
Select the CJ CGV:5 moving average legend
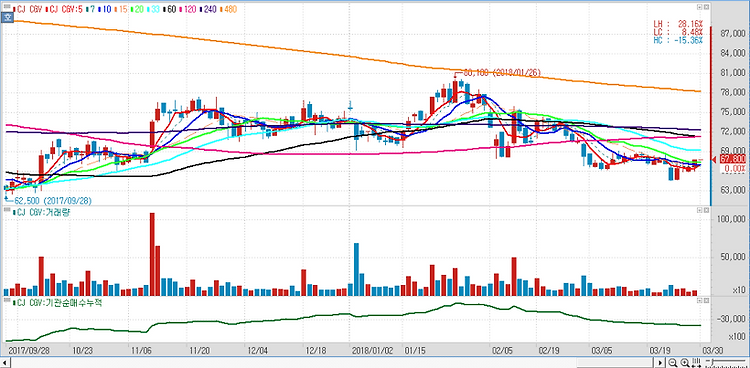(x=63, y=9)
